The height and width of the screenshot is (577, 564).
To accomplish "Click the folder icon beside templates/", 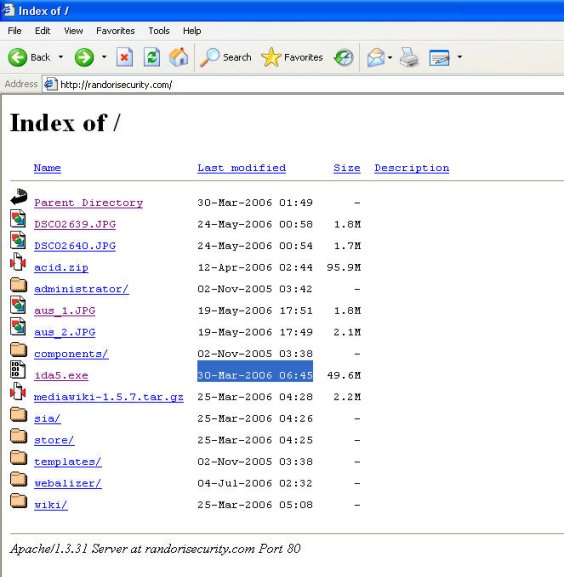I will click(18, 457).
